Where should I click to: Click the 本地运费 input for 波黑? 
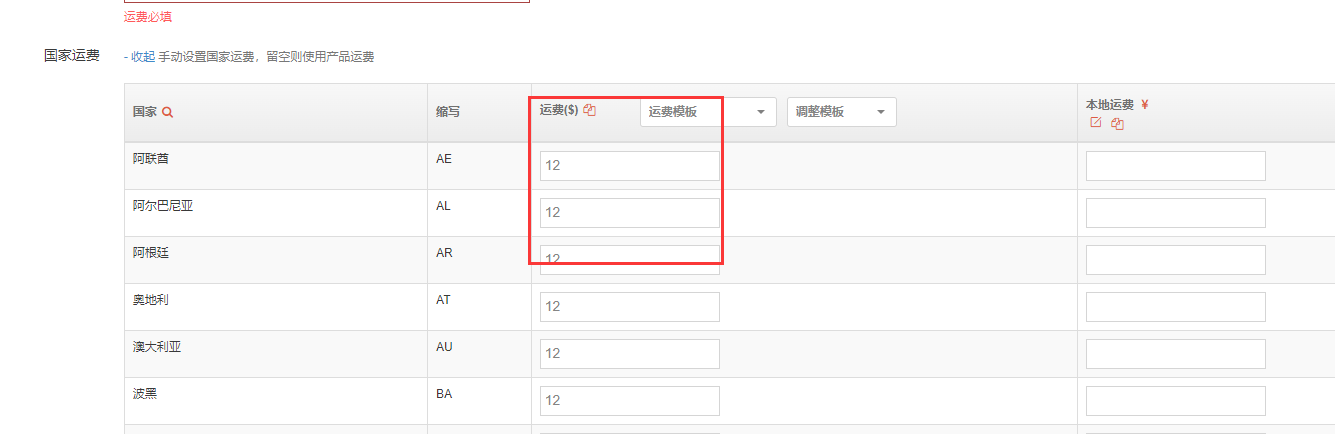coord(1176,401)
